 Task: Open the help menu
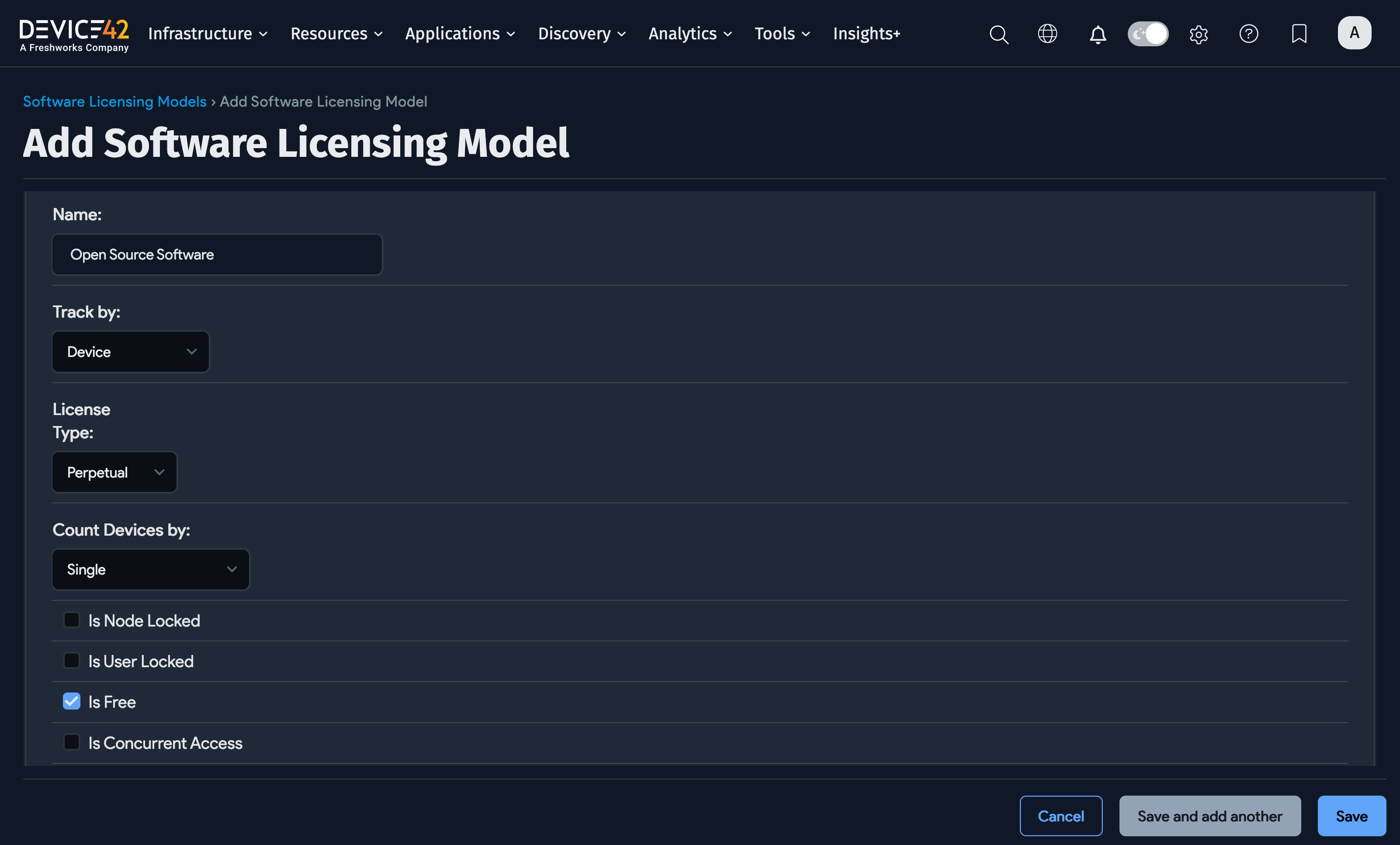pos(1249,34)
